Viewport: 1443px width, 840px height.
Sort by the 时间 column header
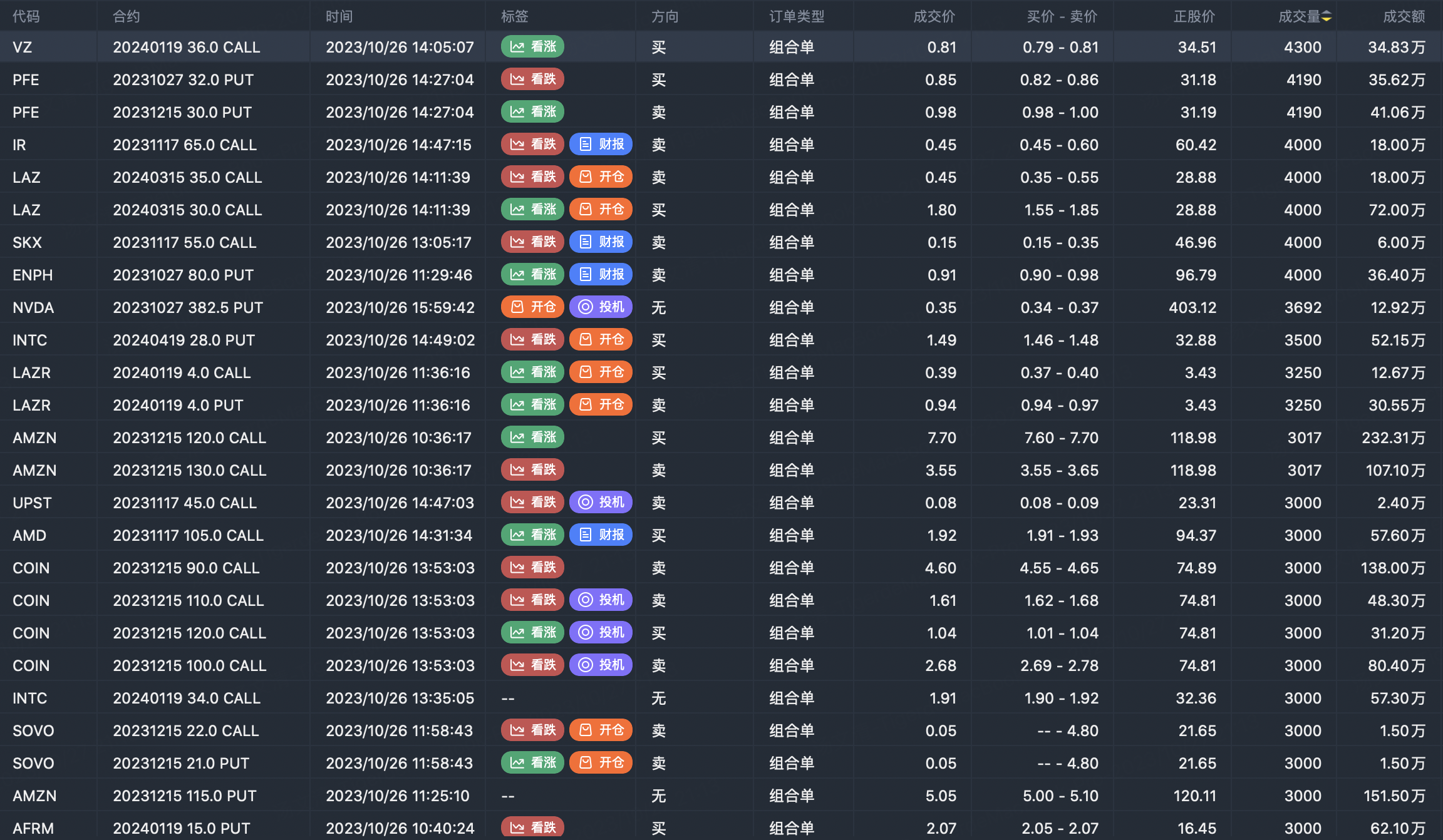(339, 17)
